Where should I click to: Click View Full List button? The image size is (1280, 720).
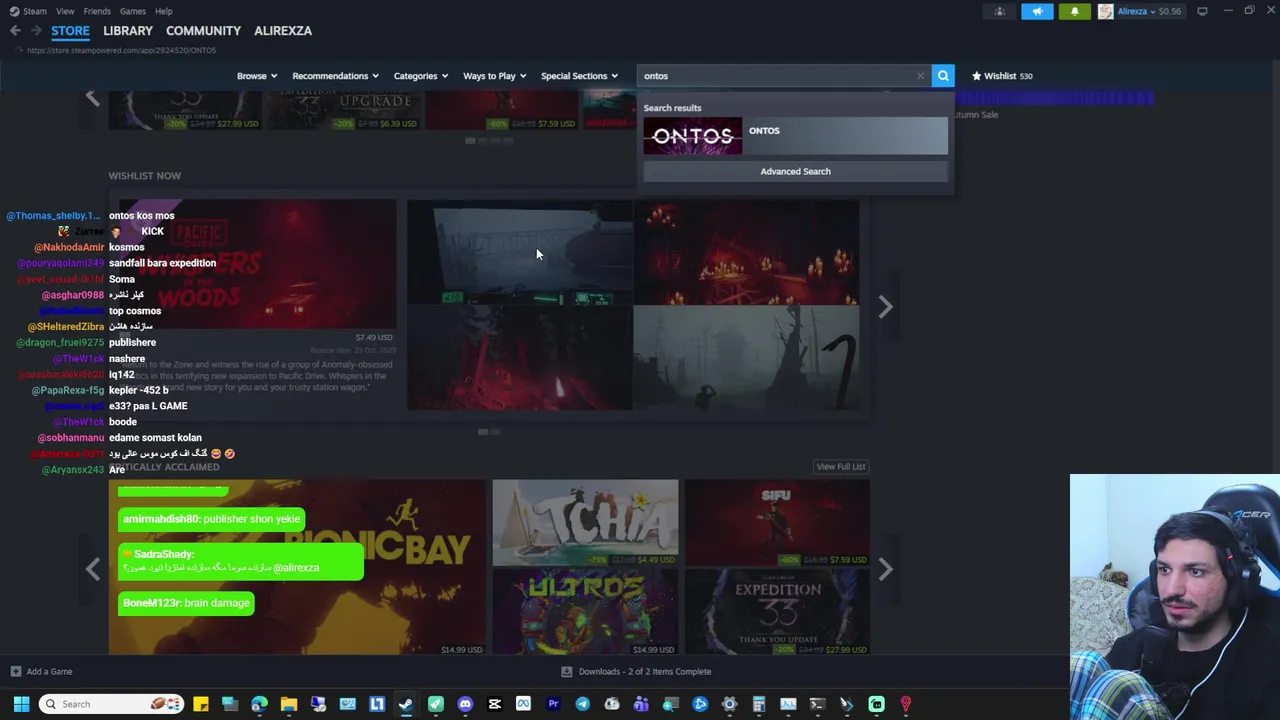[x=841, y=467]
